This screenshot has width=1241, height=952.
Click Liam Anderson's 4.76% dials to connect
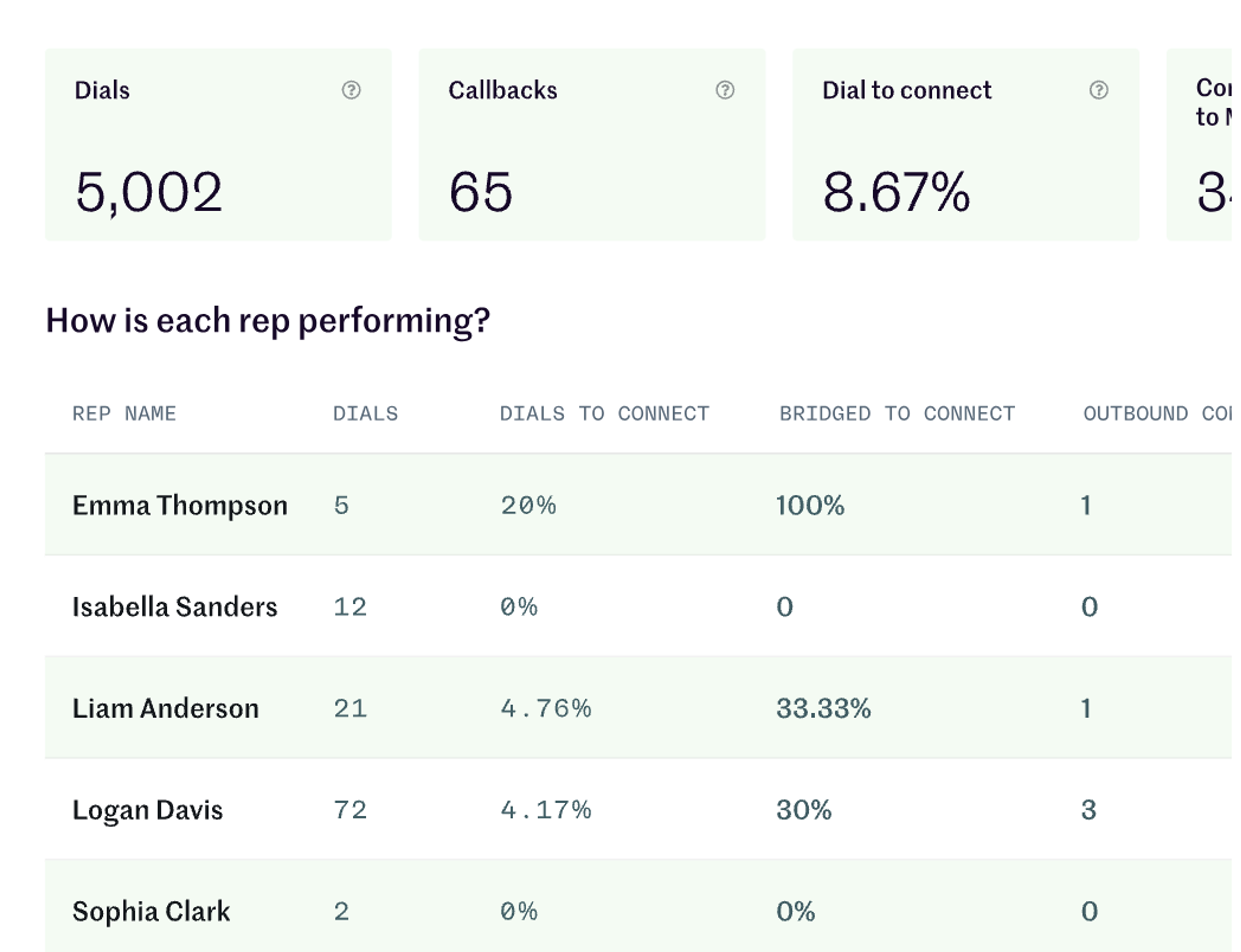click(546, 708)
